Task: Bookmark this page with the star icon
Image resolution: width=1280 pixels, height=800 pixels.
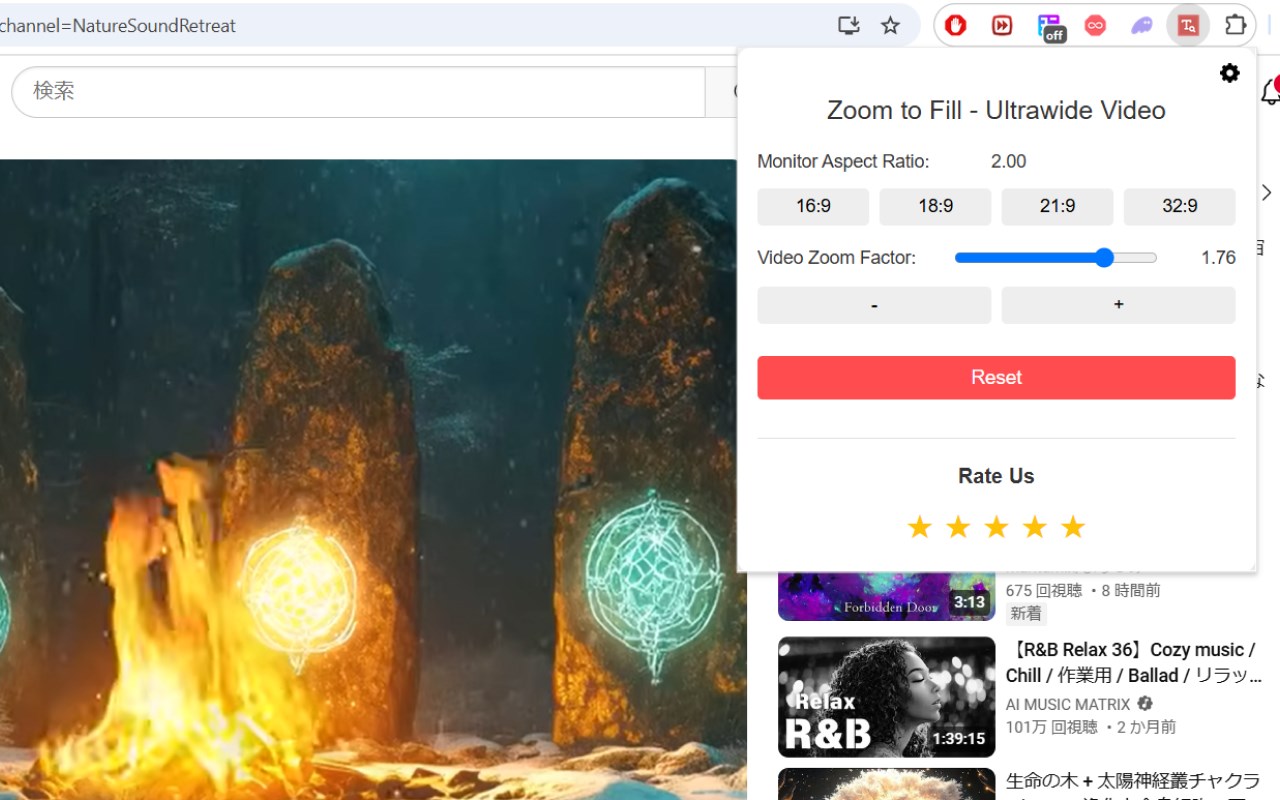Action: pyautogui.click(x=890, y=26)
